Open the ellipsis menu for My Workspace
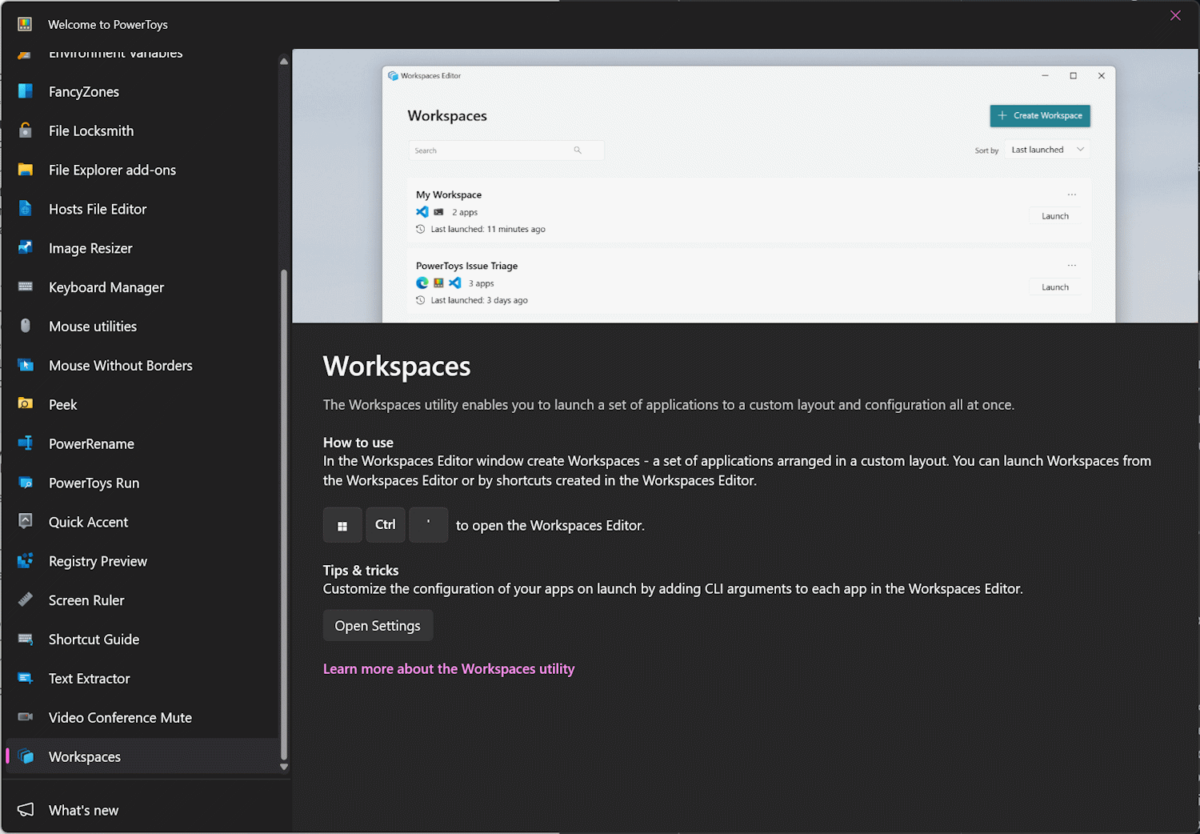1200x834 pixels. tap(1071, 194)
